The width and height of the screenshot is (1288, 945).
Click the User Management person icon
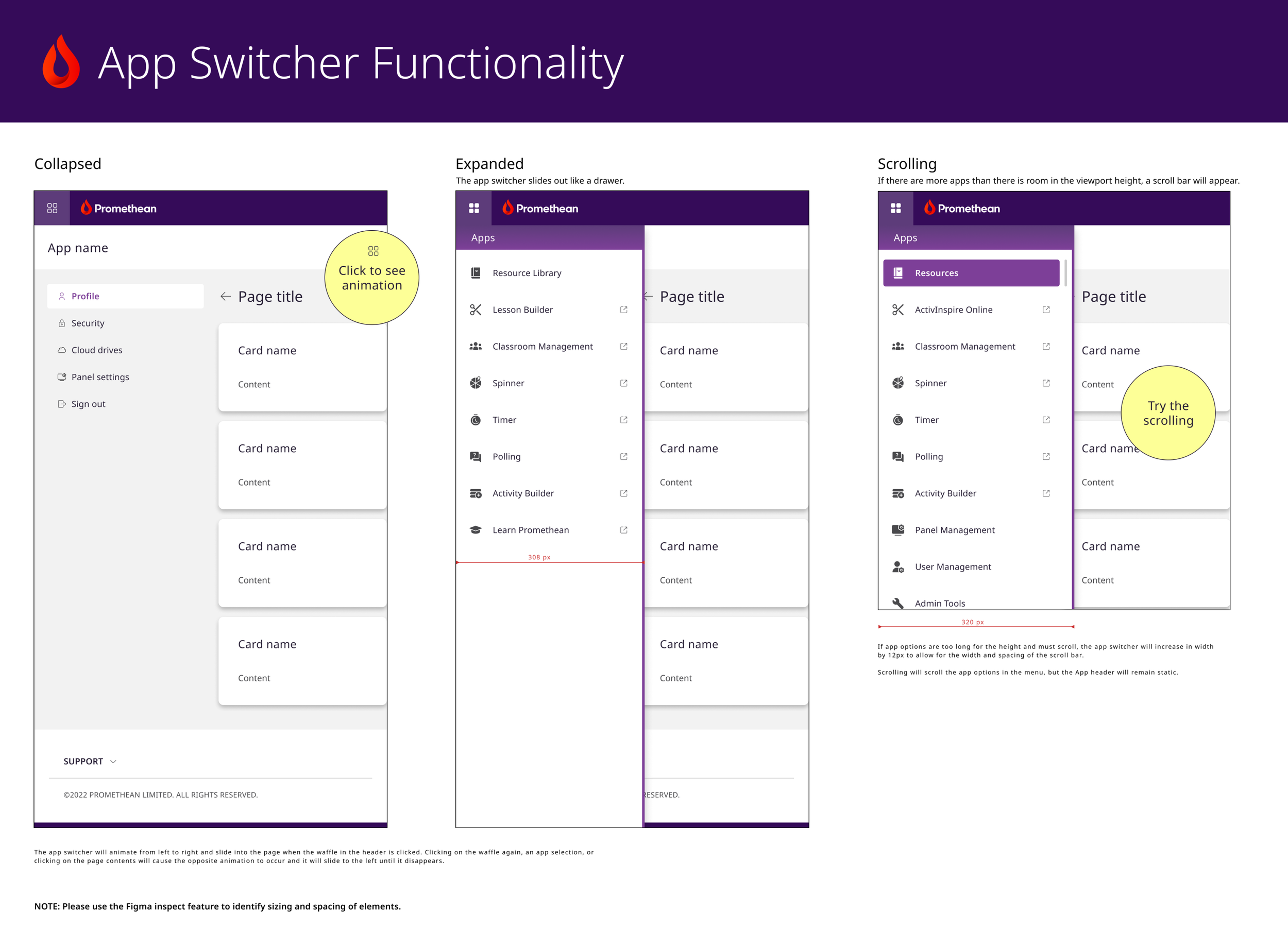click(x=898, y=566)
